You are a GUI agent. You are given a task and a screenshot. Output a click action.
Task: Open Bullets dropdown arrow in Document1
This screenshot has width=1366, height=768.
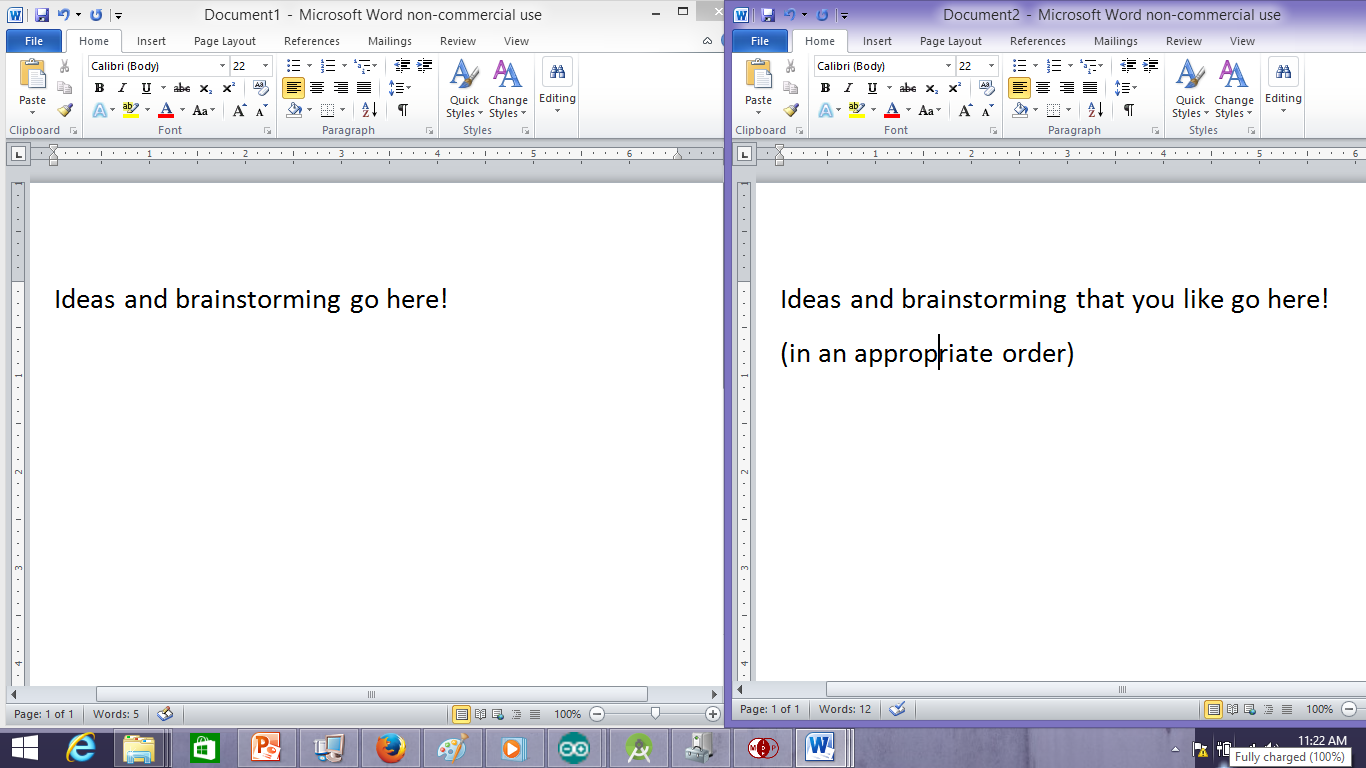click(309, 66)
